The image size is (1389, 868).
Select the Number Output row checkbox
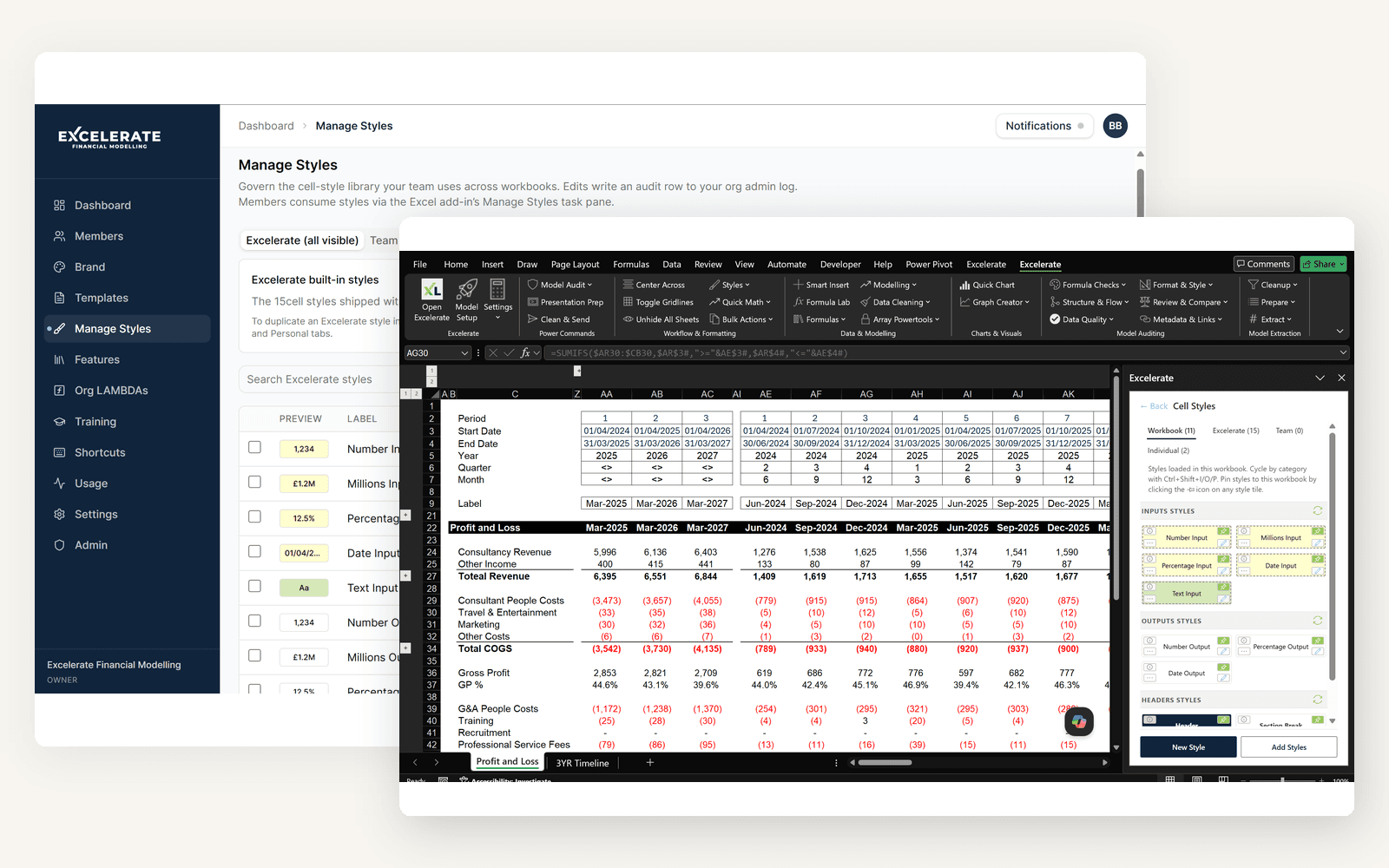(254, 621)
